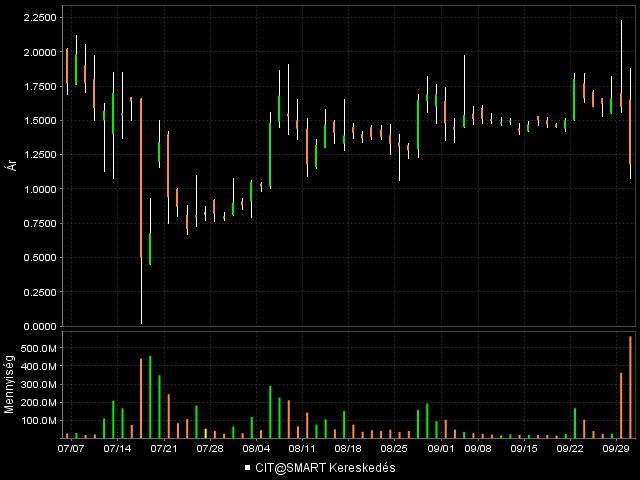Click the white legend marker beside CIT@SMART
This screenshot has width=640, height=480.
(247, 468)
